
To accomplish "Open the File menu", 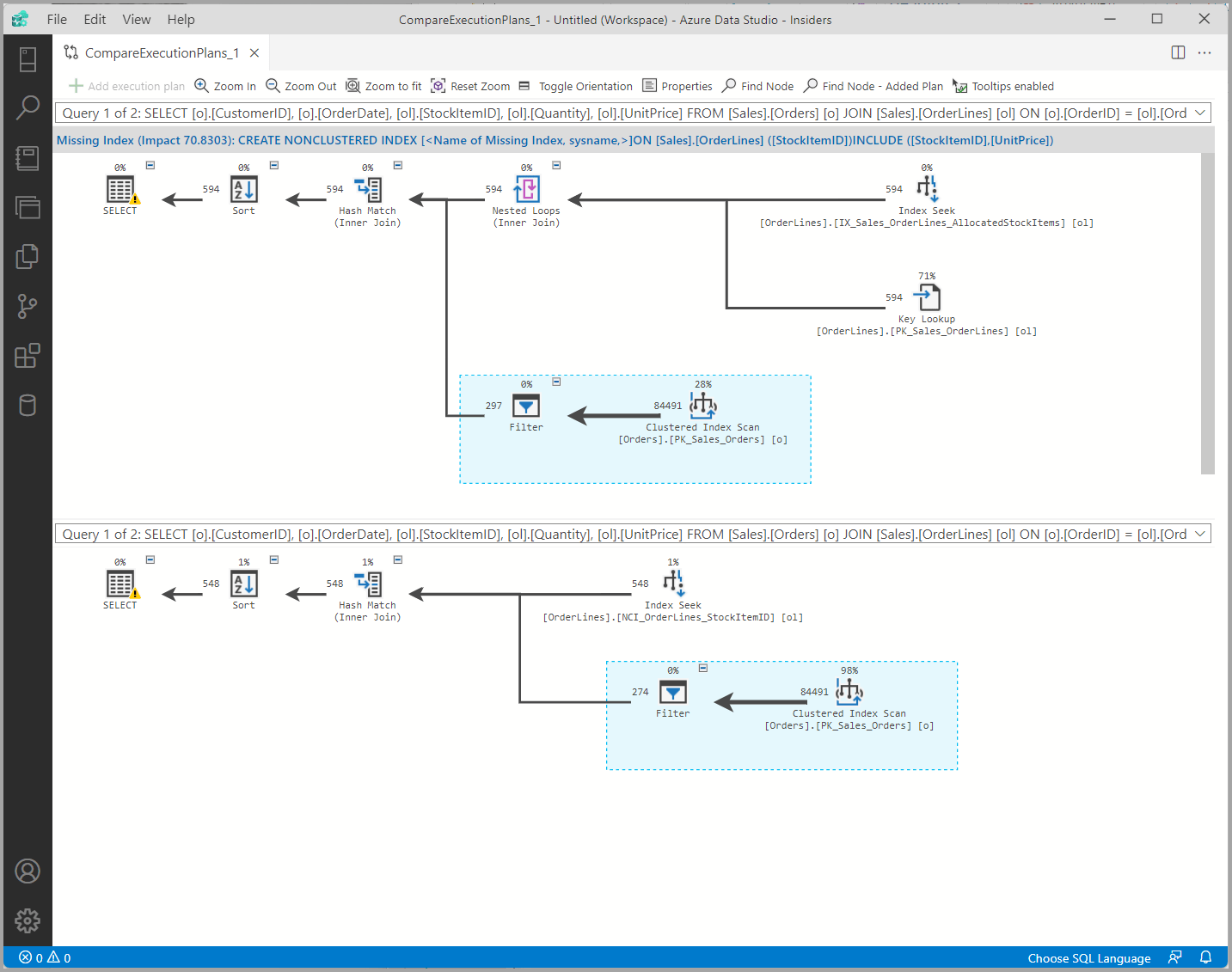I will pos(57,19).
